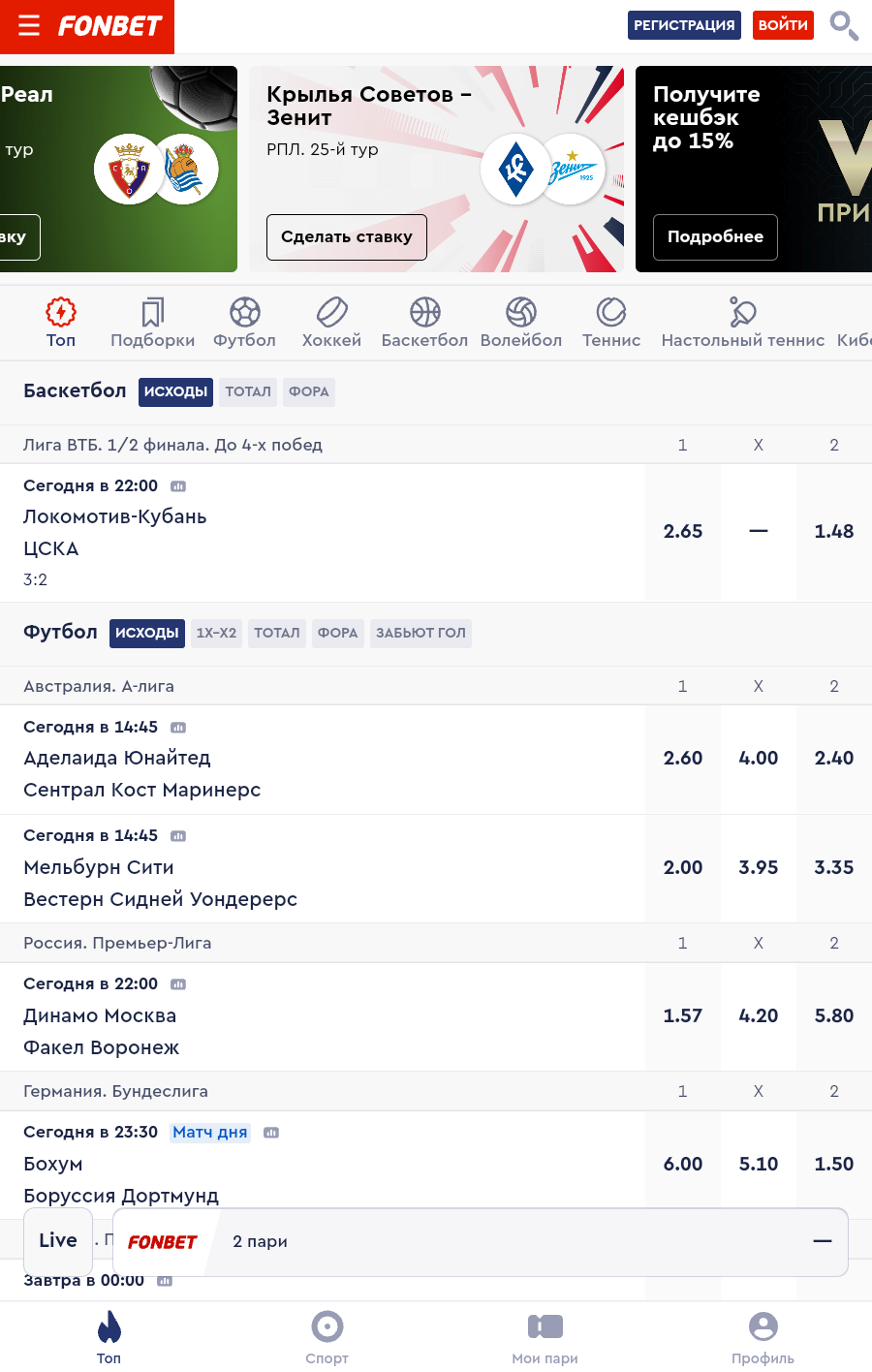Select football ЗАБЬЮТ ГОЛ filter

tap(420, 633)
